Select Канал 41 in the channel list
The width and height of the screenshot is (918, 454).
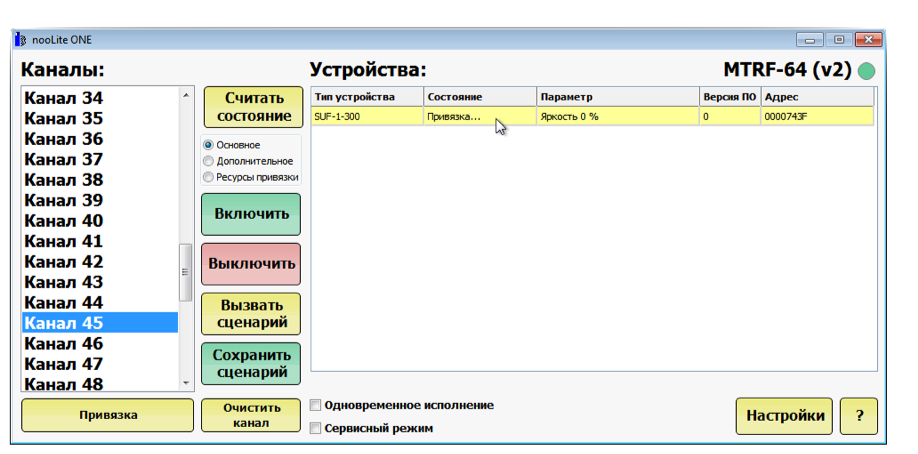[x=100, y=241]
